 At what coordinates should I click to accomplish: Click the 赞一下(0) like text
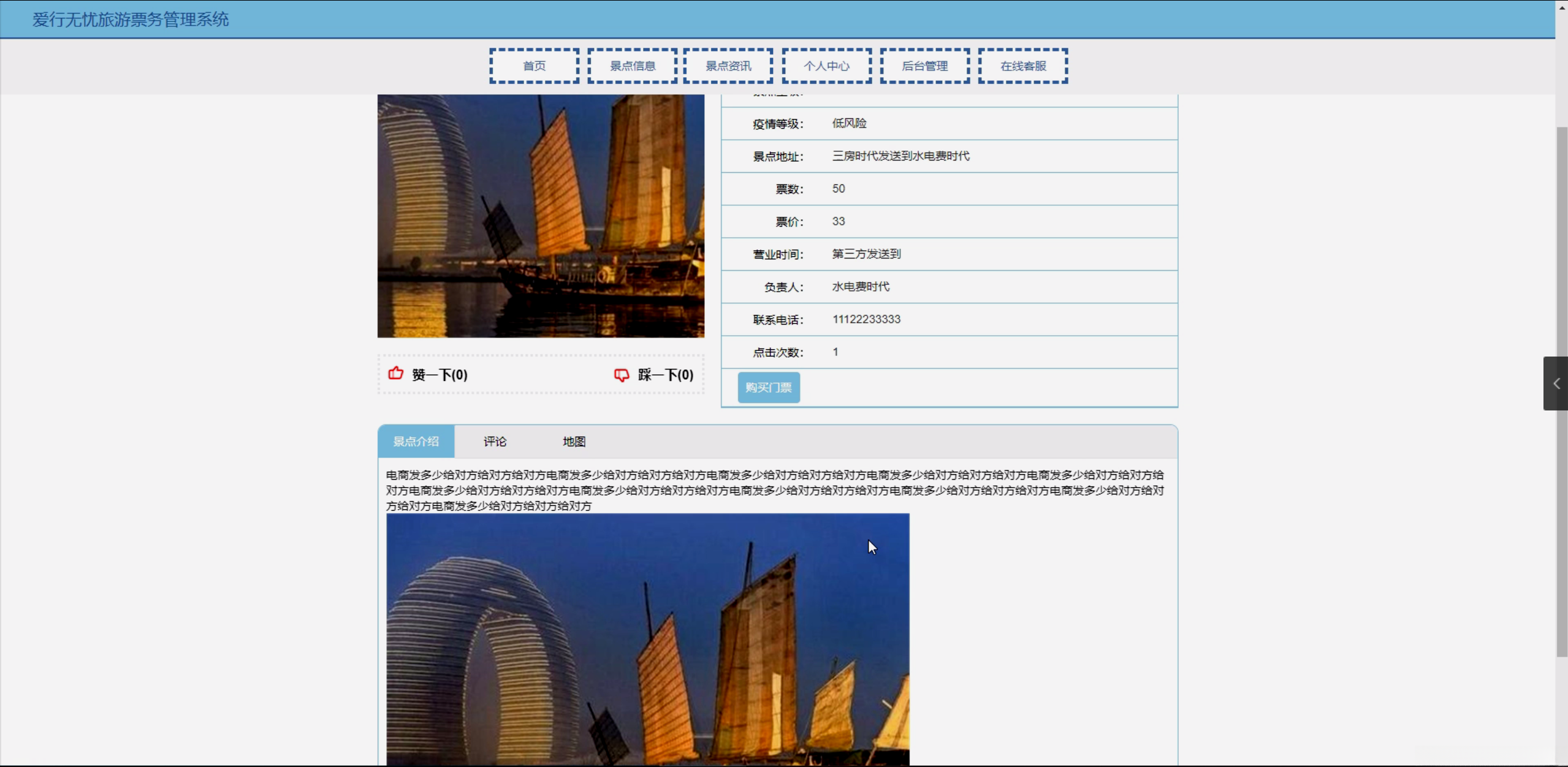[440, 375]
